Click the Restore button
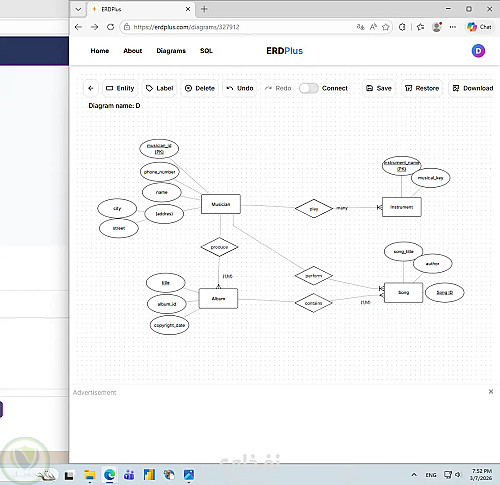 pos(422,88)
